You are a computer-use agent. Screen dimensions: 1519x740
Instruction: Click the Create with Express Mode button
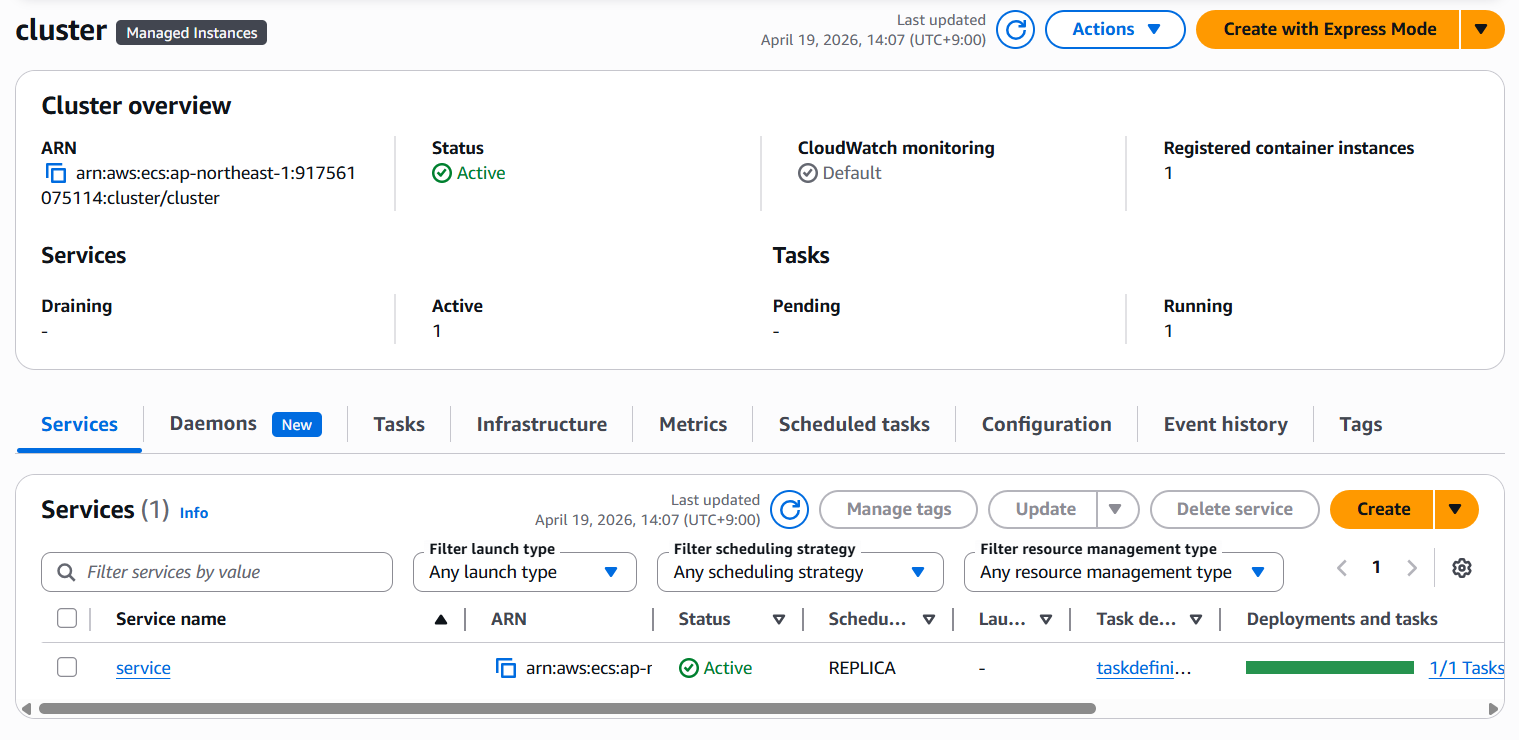1329,30
